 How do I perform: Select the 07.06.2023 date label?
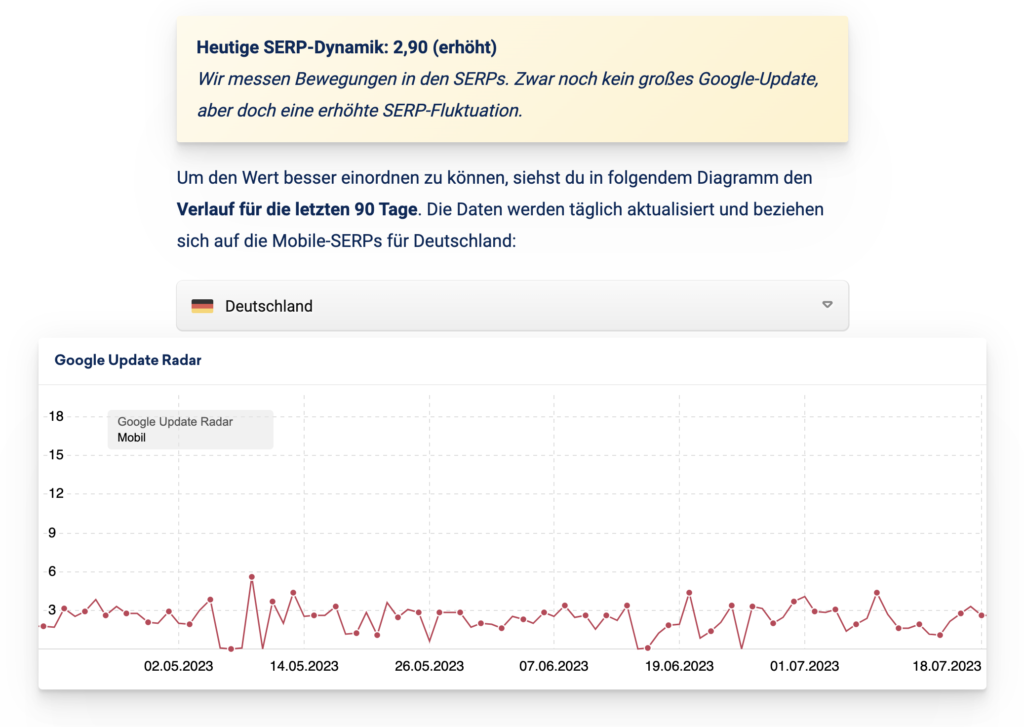tap(554, 666)
